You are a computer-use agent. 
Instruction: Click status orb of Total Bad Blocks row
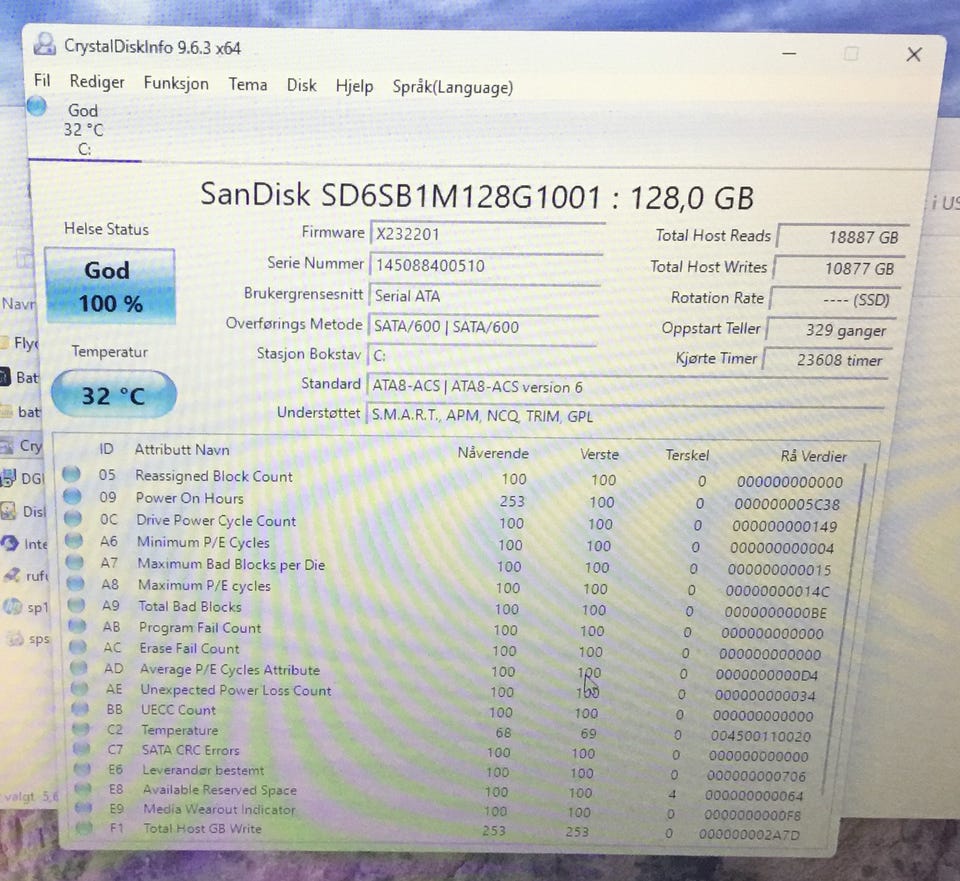click(76, 604)
